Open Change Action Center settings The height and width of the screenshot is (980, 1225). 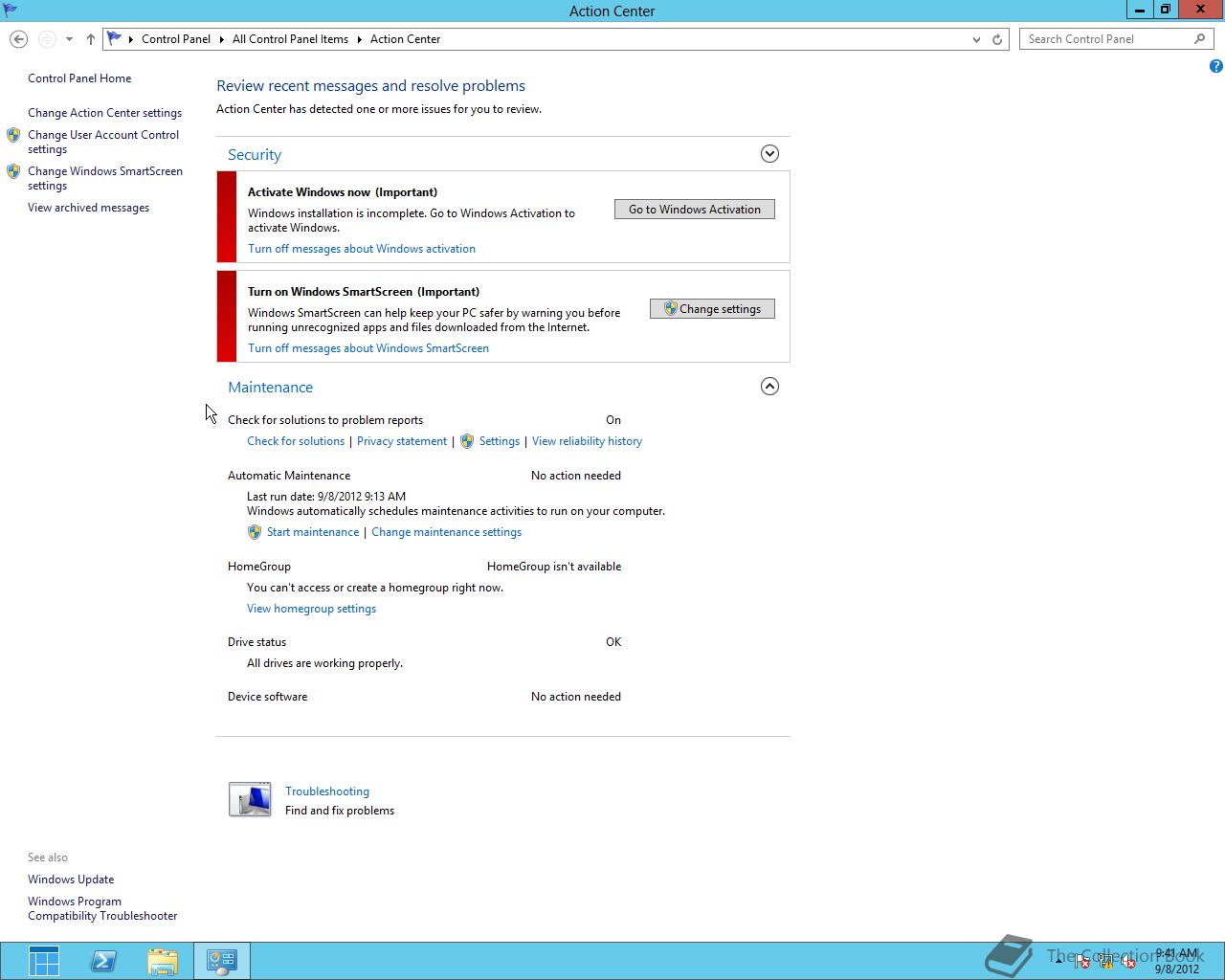coord(104,113)
